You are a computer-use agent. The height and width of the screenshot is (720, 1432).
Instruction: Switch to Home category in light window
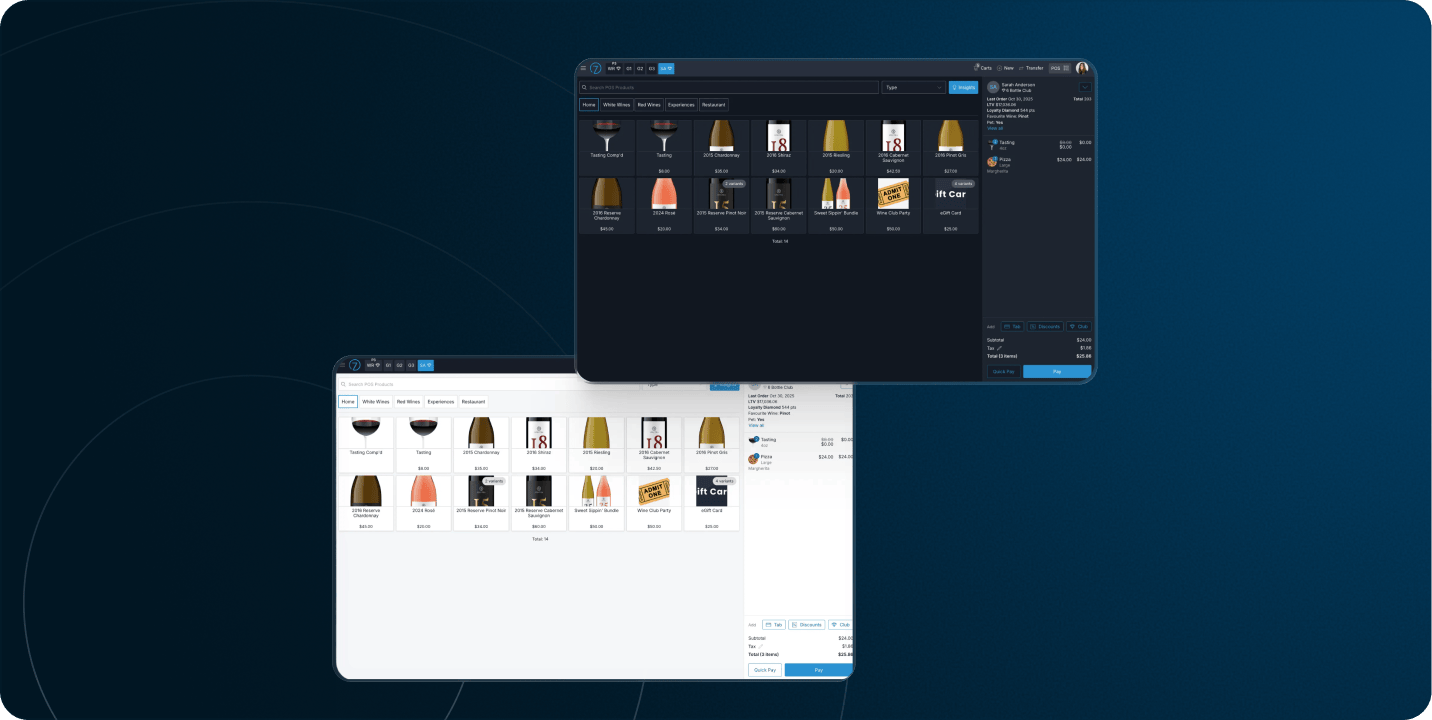[x=348, y=401]
